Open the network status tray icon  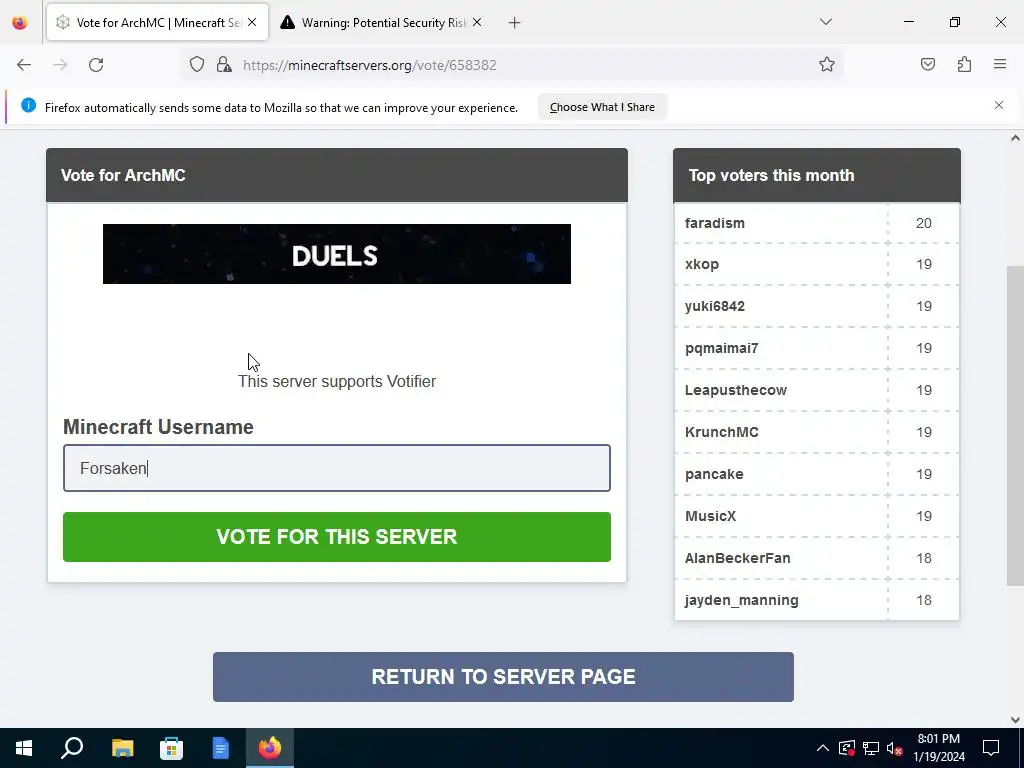(871, 748)
